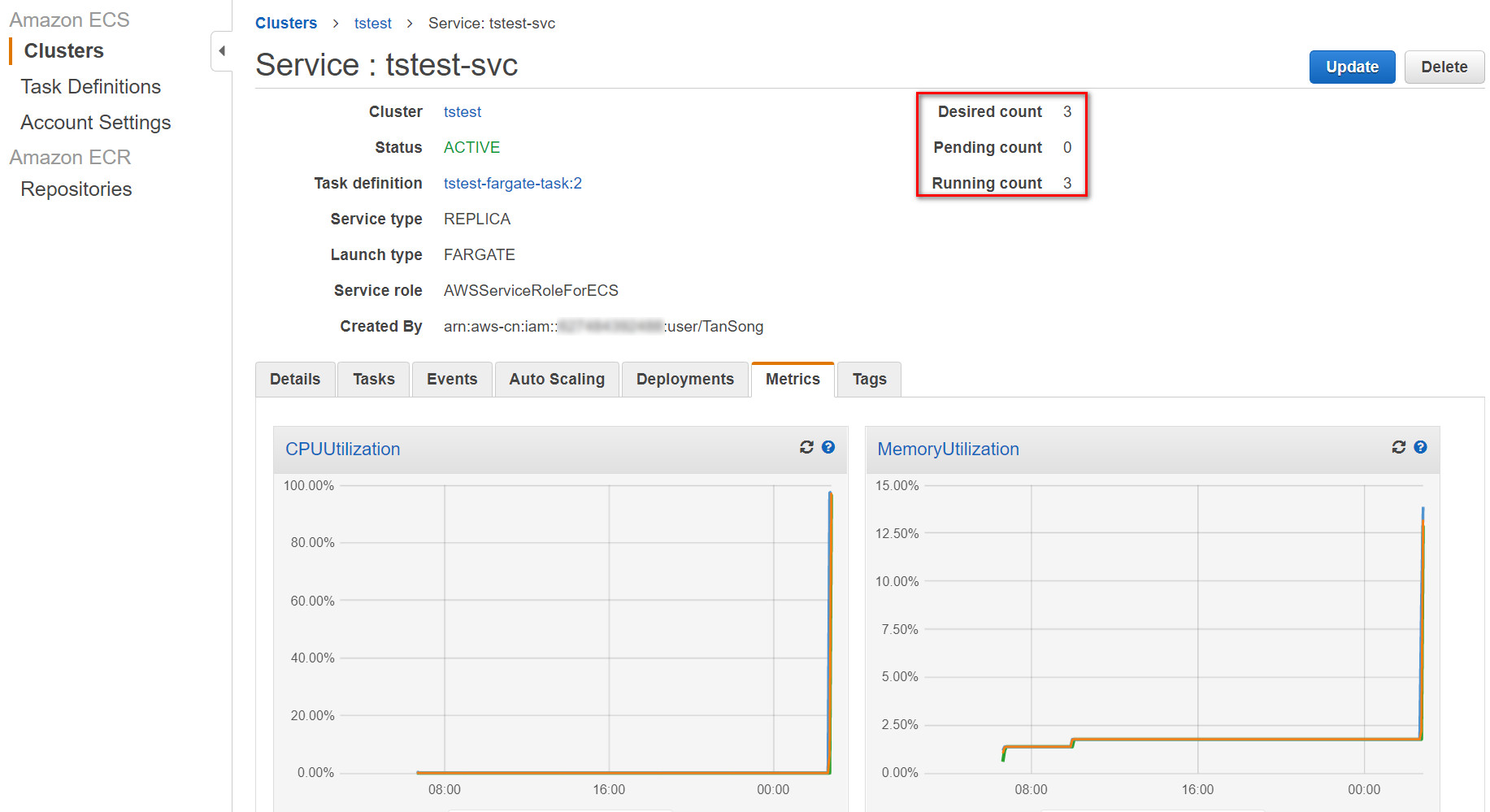Click the Amazon ECR sidebar heading
Screen dimensions: 1490x812
point(70,157)
